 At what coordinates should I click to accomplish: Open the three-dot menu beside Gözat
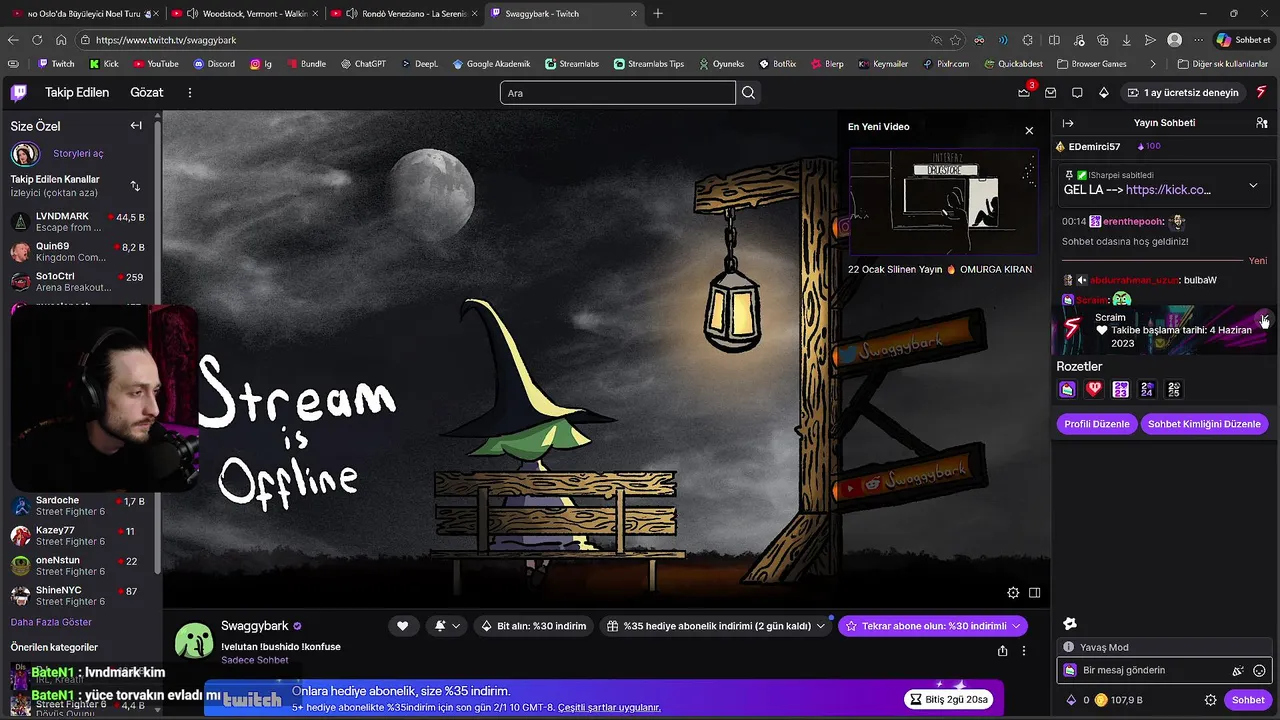click(190, 93)
